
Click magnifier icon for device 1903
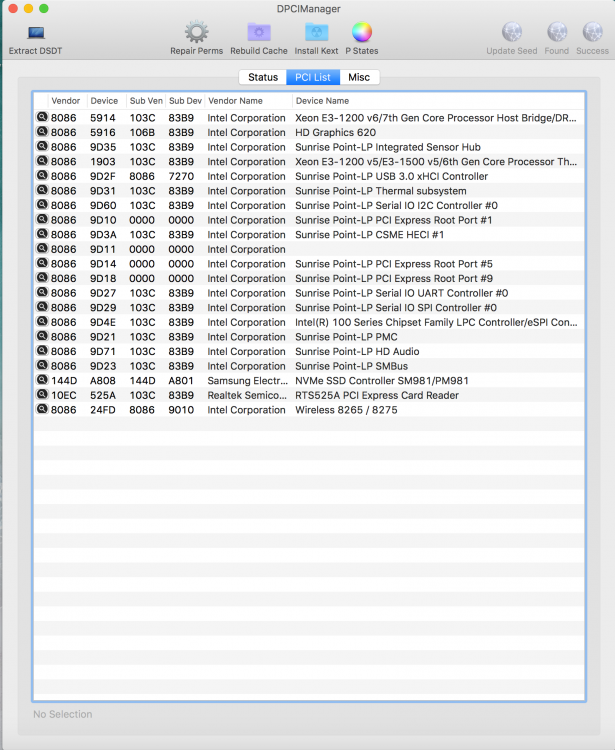coord(42,161)
